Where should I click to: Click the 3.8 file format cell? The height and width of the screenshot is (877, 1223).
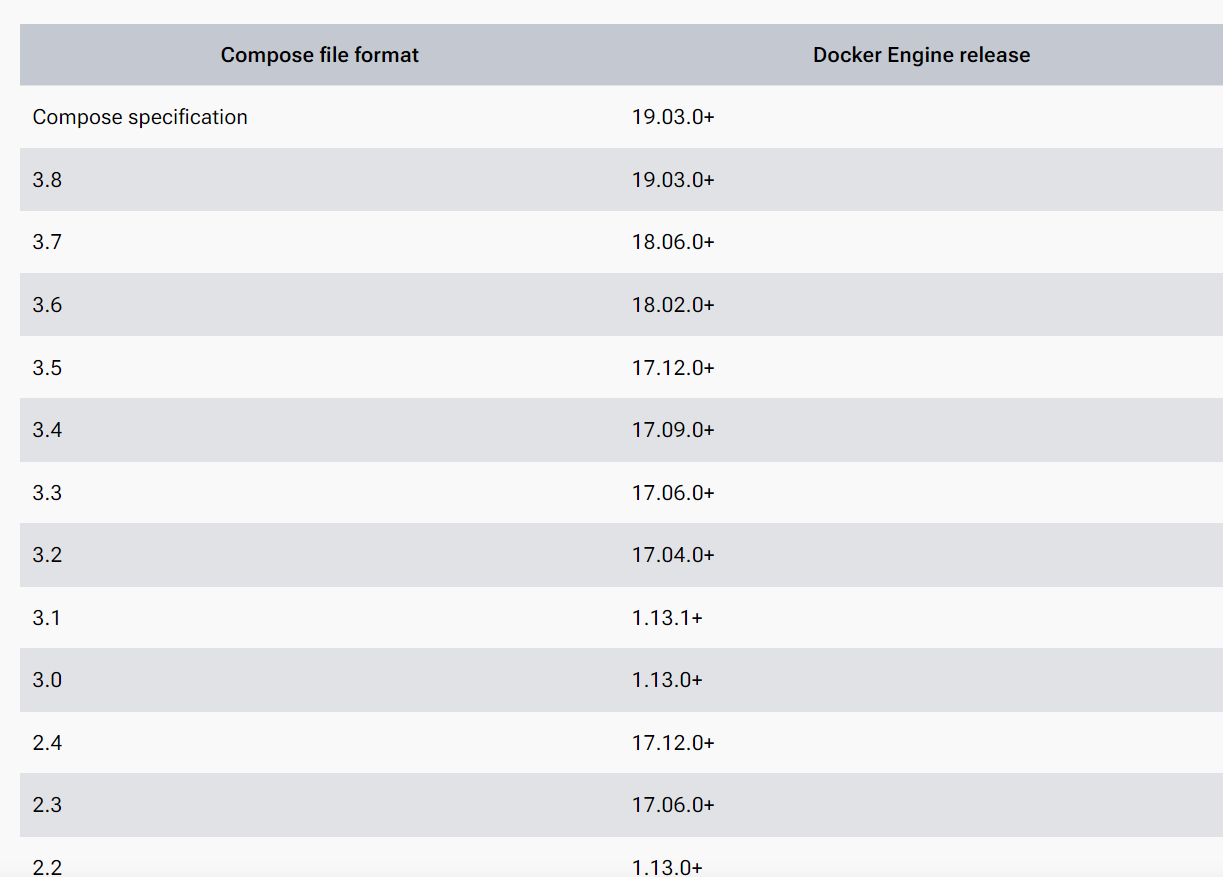pos(320,180)
